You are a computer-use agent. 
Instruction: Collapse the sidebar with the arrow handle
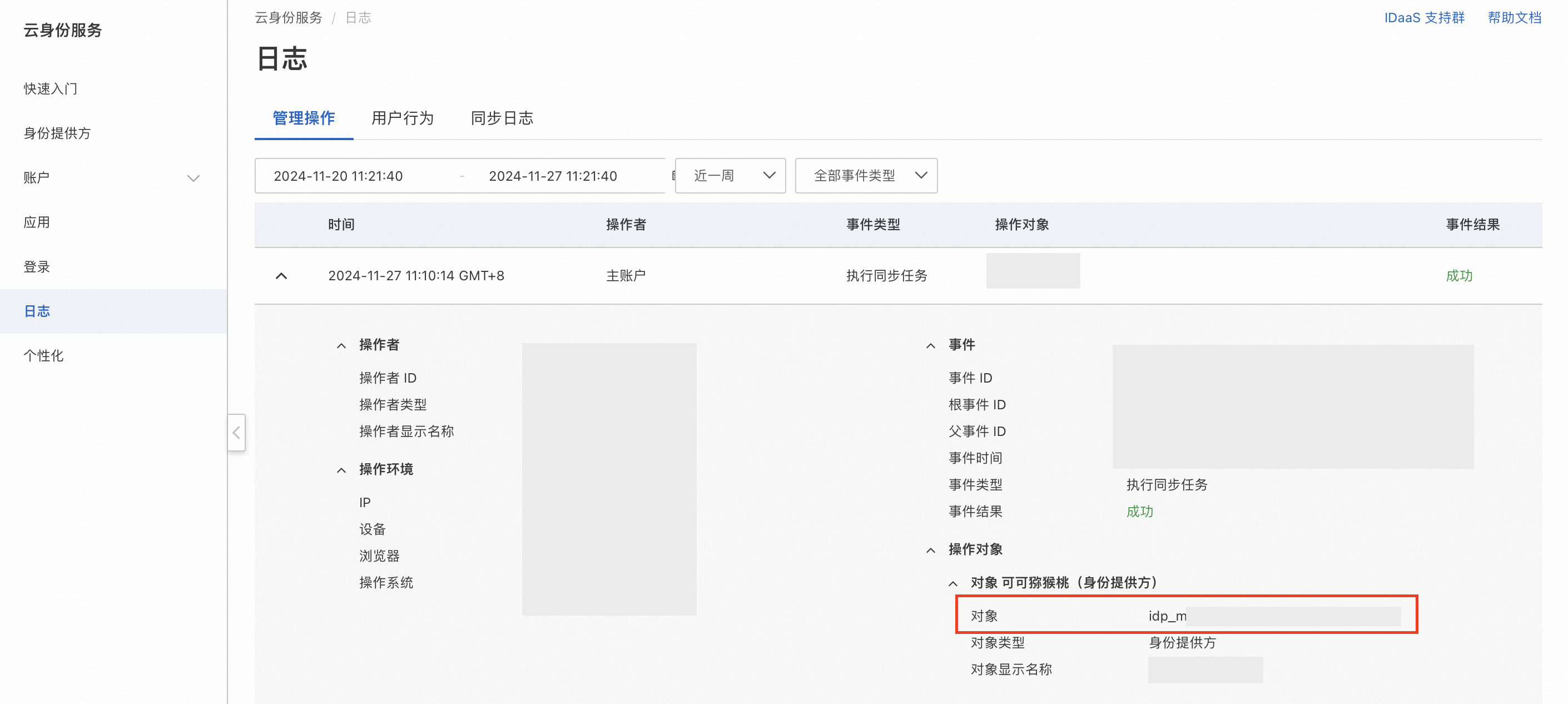point(236,433)
